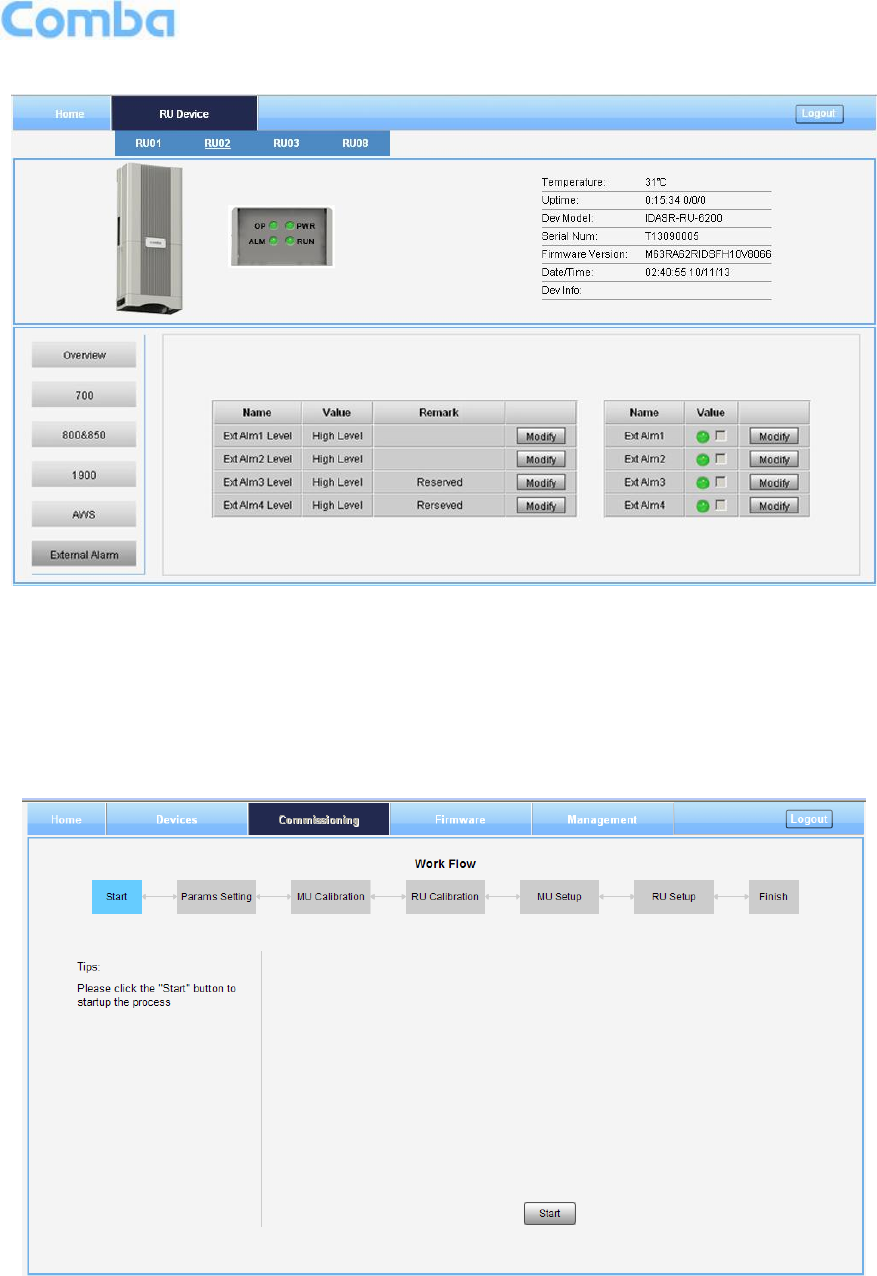
Task: Modify the Ext Alm3 Level setting
Action: point(541,482)
